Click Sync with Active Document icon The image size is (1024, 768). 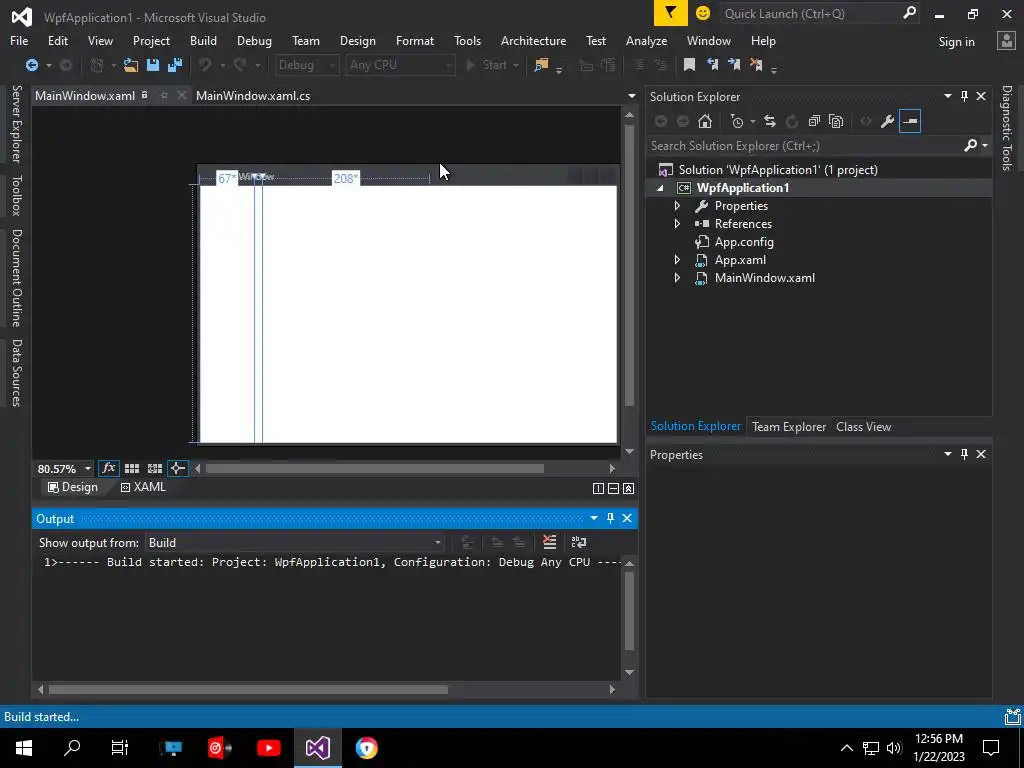coord(770,121)
